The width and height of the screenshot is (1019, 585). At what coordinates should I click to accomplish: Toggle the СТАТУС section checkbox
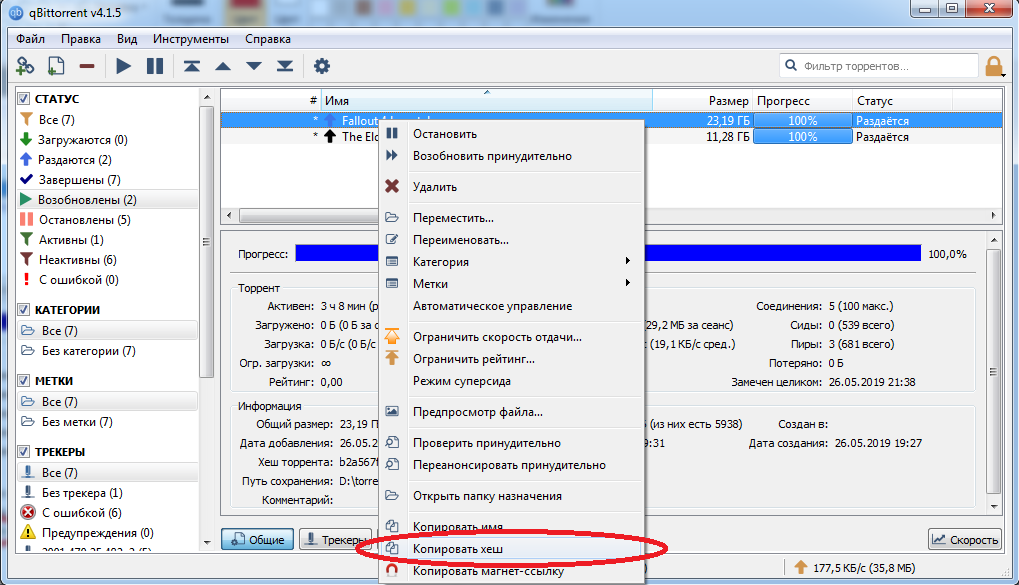(25, 99)
